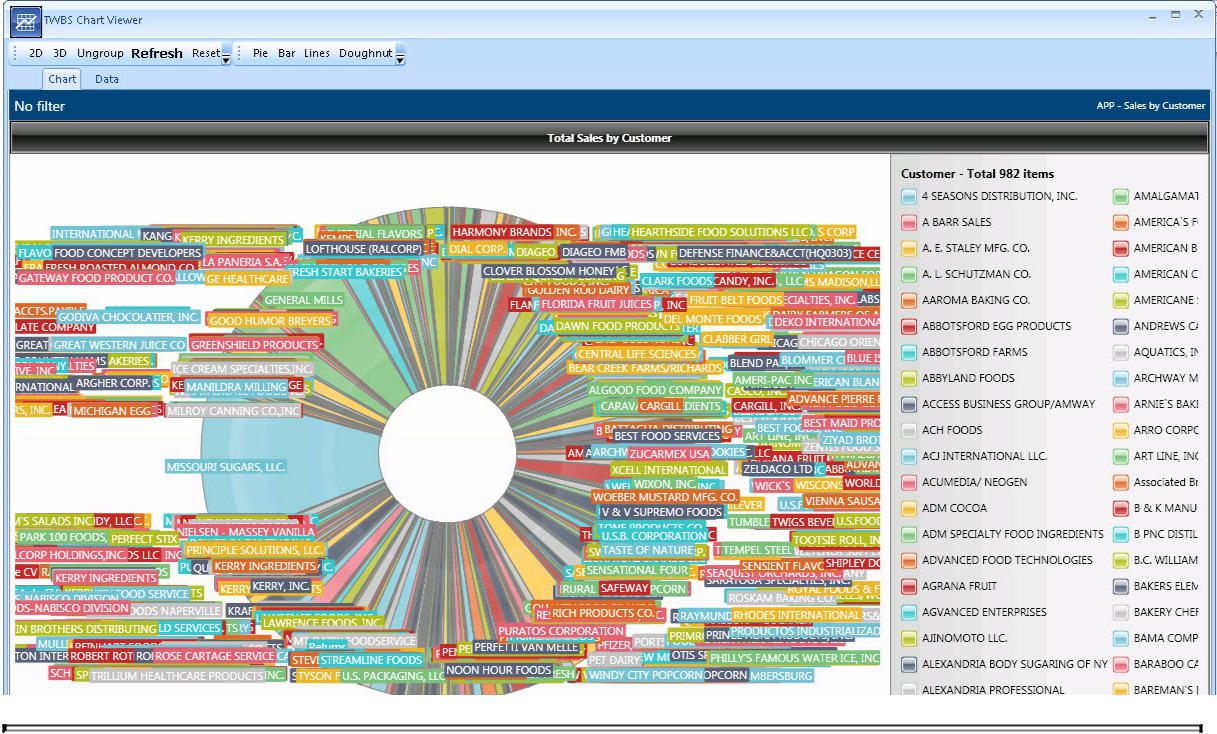Click ADVANCED FOOD TECHNOLOGIES legend swatch
The width and height of the screenshot is (1217, 734).
coord(909,560)
